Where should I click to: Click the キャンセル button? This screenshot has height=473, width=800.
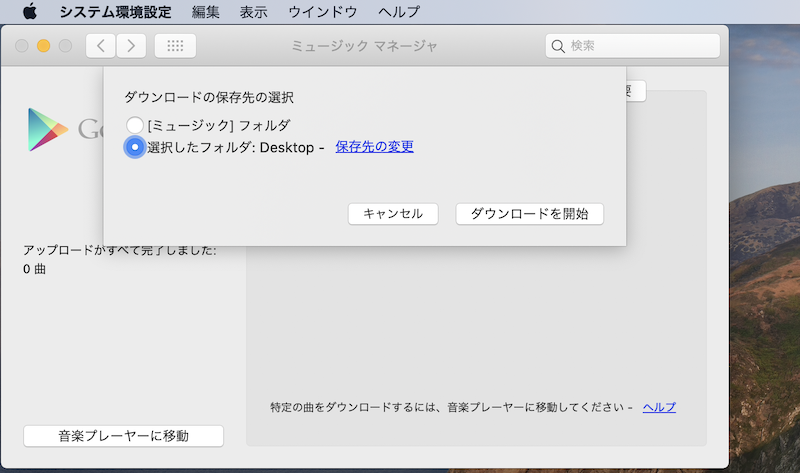coord(393,214)
